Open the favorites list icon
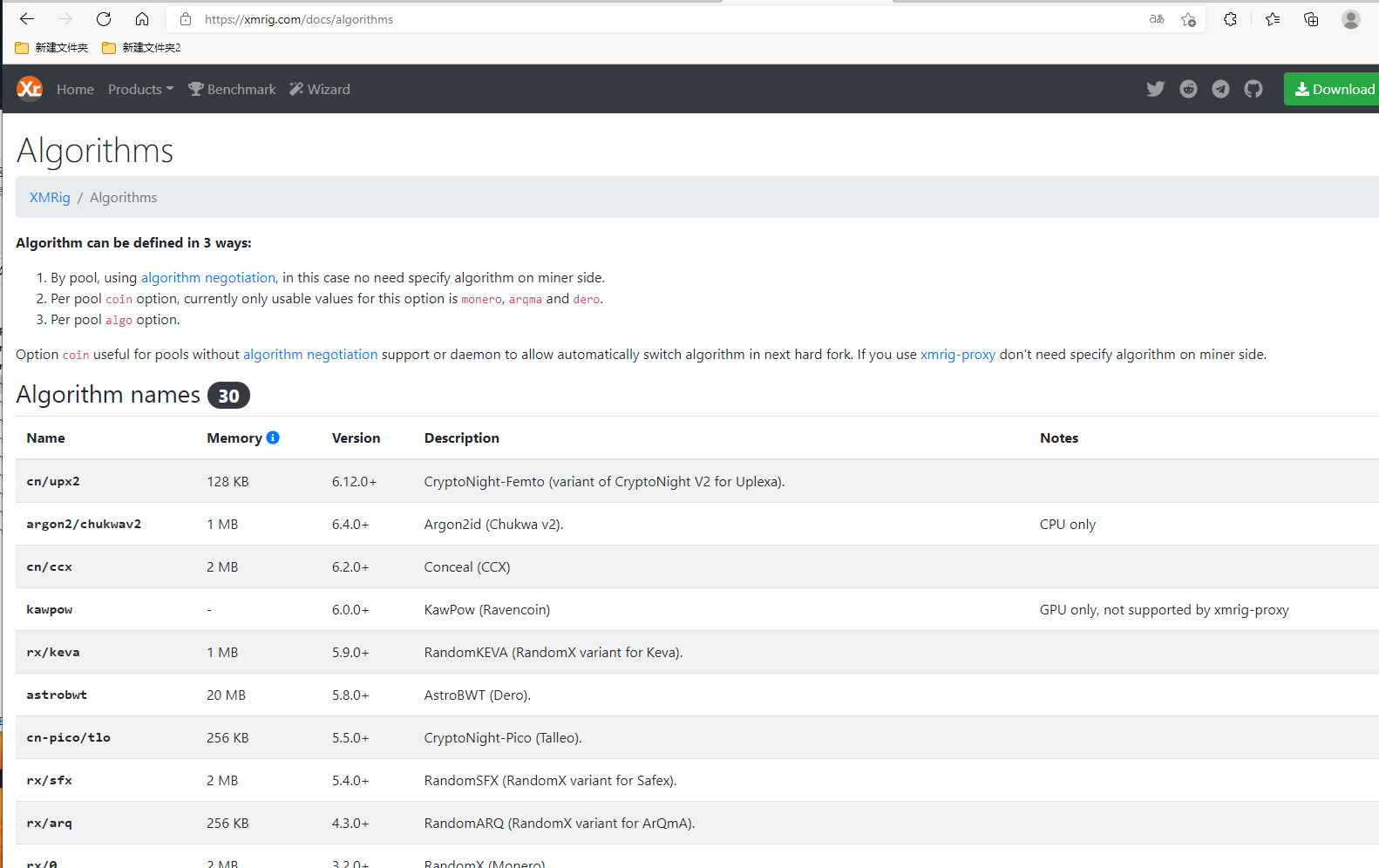 (1273, 19)
